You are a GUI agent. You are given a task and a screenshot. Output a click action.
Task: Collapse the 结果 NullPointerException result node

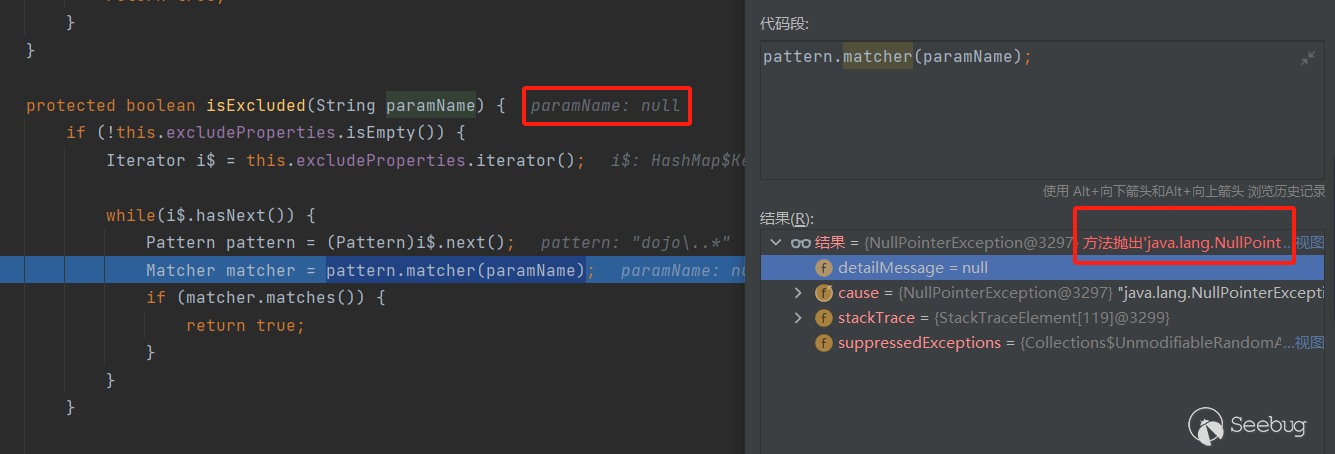point(775,243)
